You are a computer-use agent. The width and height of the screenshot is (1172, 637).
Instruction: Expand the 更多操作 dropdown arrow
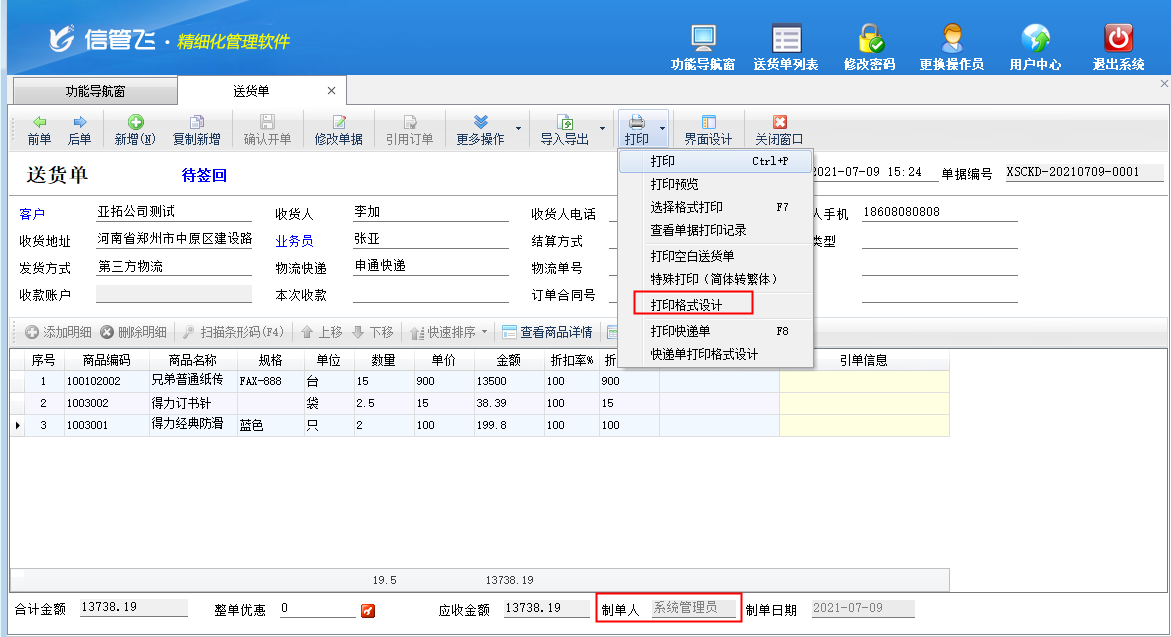click(518, 129)
